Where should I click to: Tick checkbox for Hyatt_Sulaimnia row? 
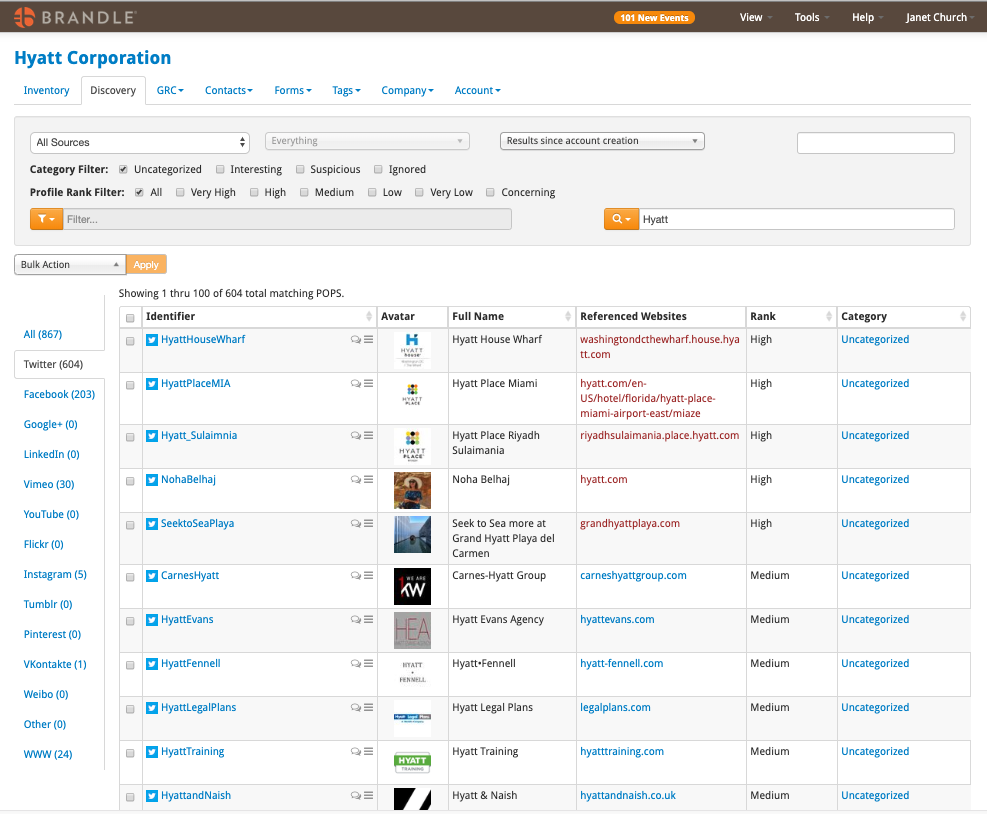(130, 437)
